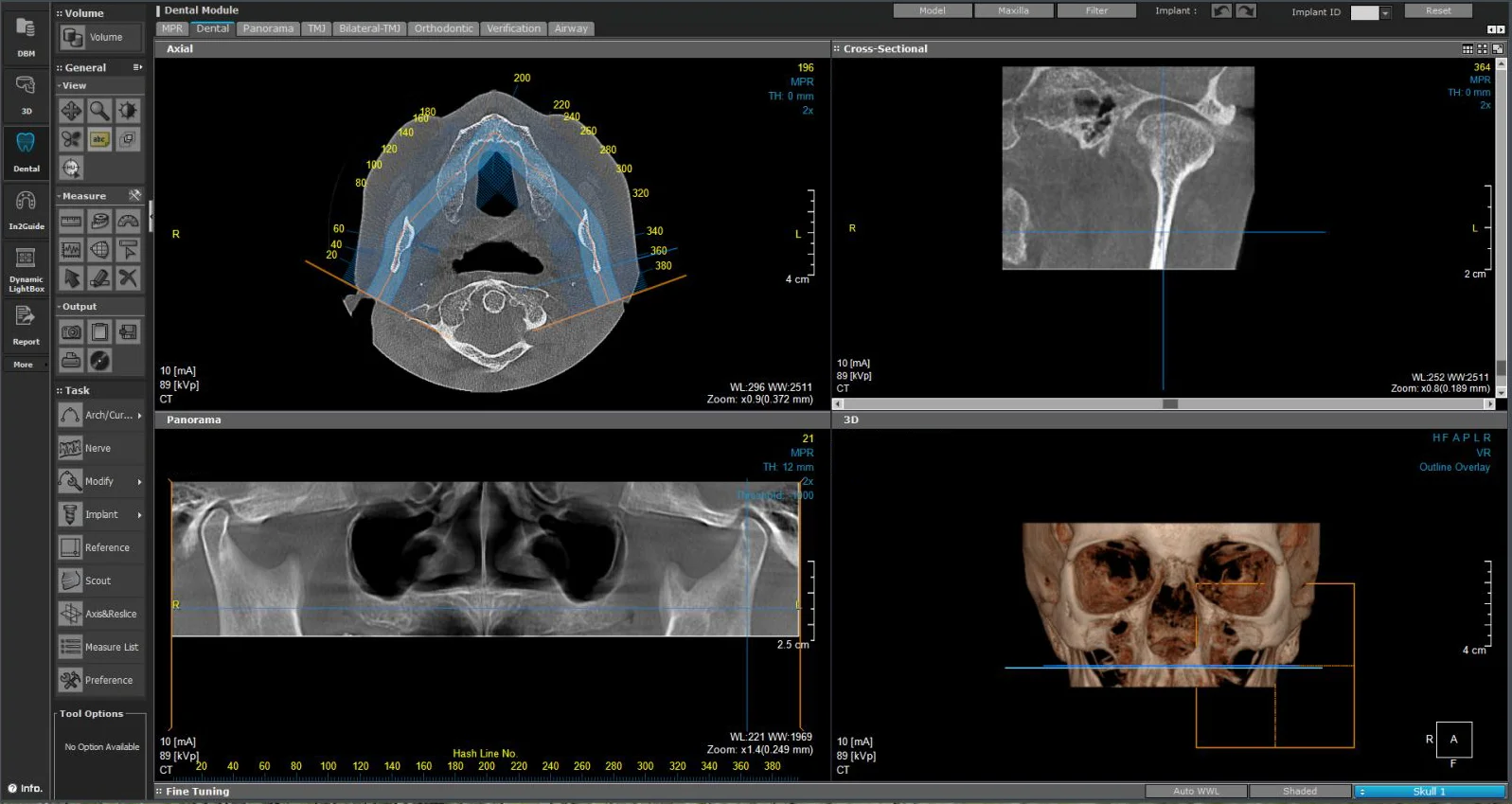
Task: Select the eraser tool under Measure
Action: [99, 278]
